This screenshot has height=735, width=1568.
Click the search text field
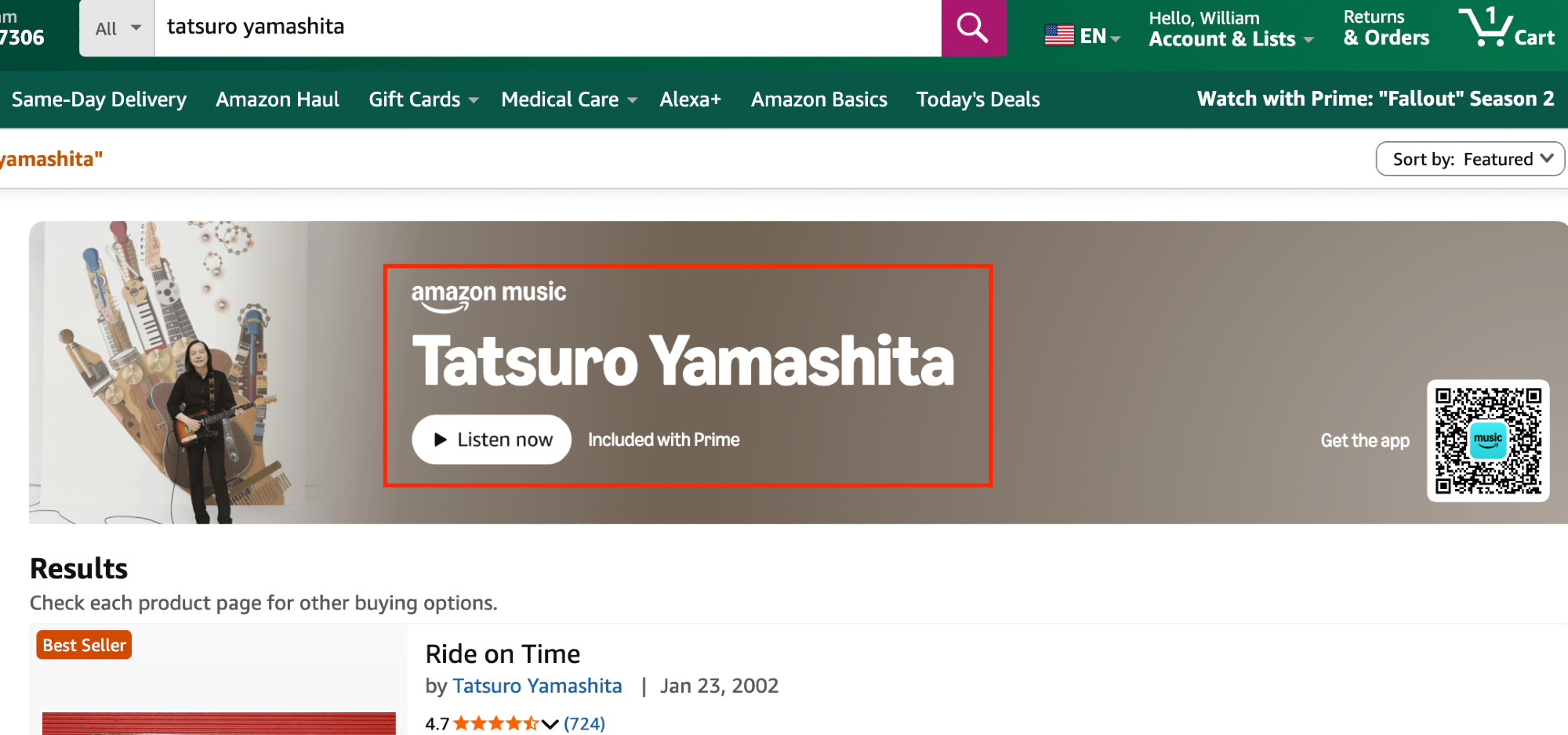coord(547,28)
